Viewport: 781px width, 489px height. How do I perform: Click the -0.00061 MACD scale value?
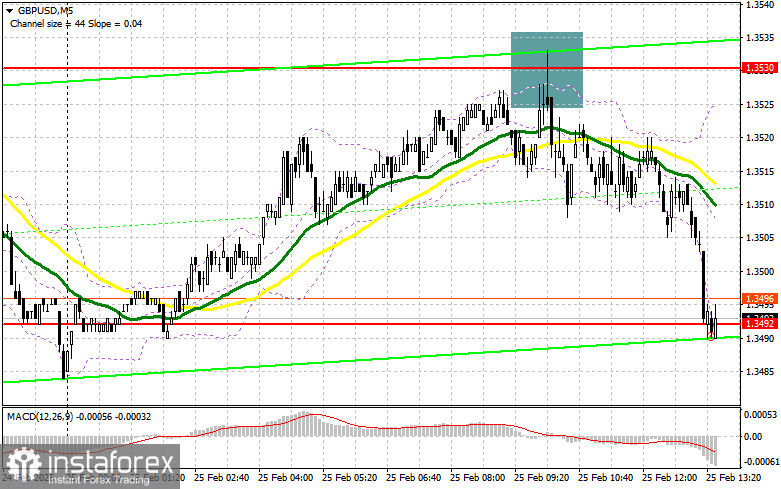[761, 462]
